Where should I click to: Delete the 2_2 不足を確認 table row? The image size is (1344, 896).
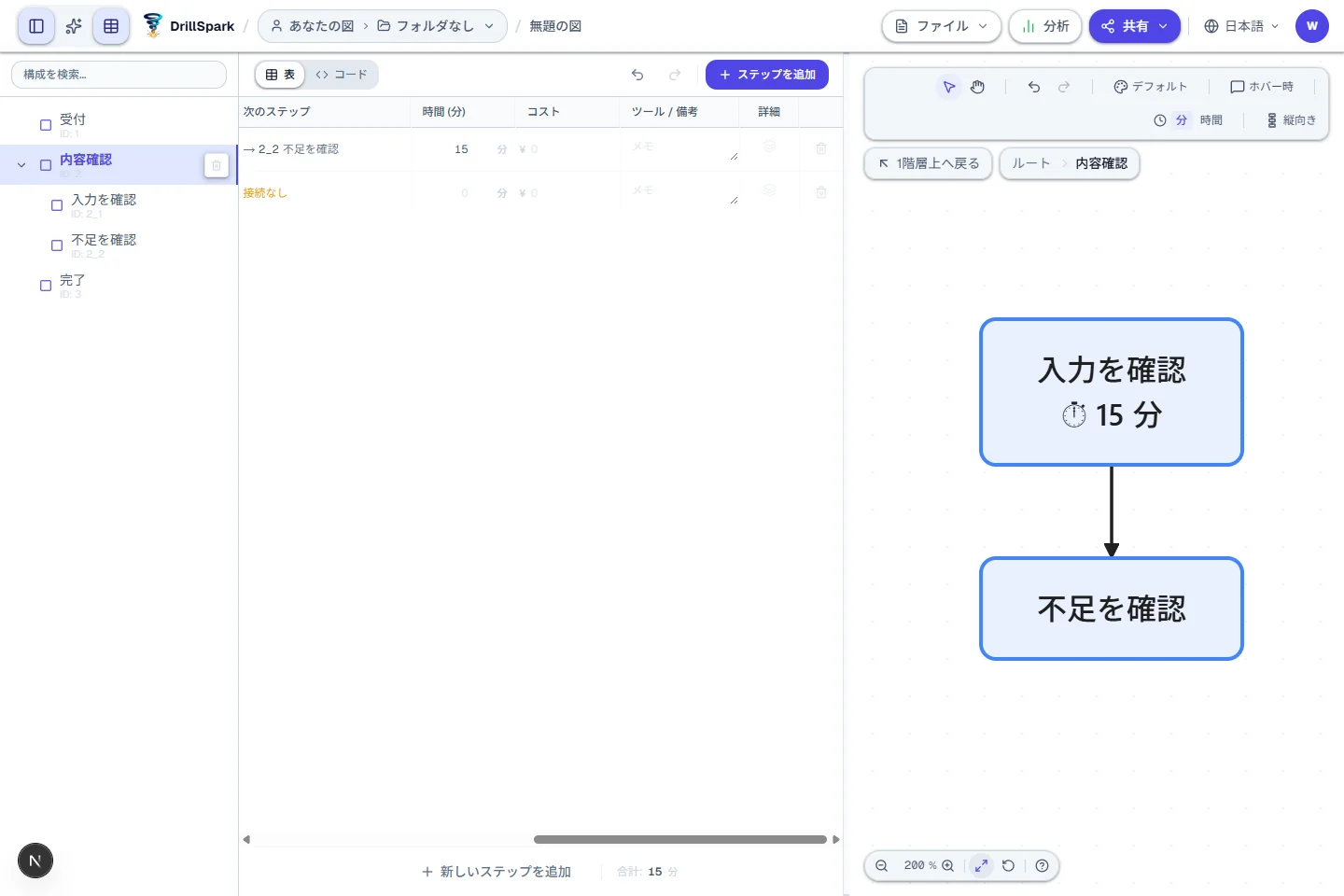tap(821, 148)
